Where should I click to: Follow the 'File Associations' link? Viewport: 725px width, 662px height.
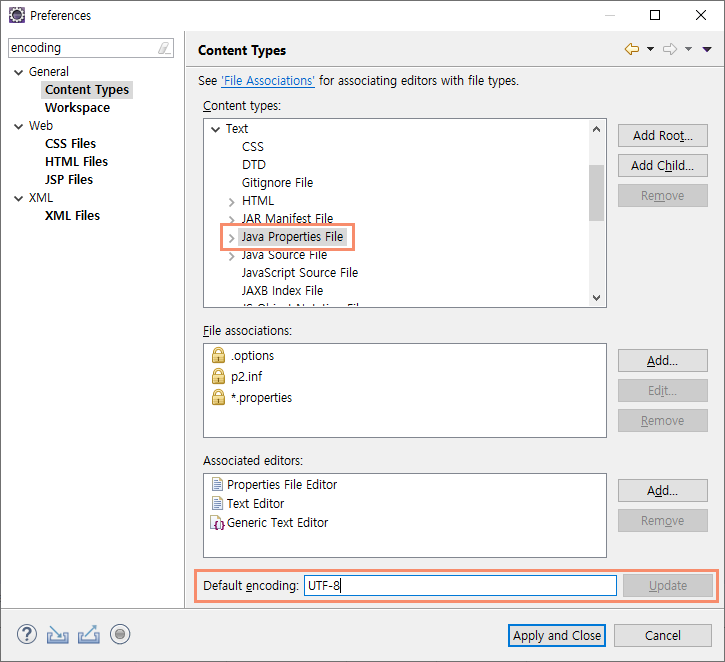click(268, 81)
